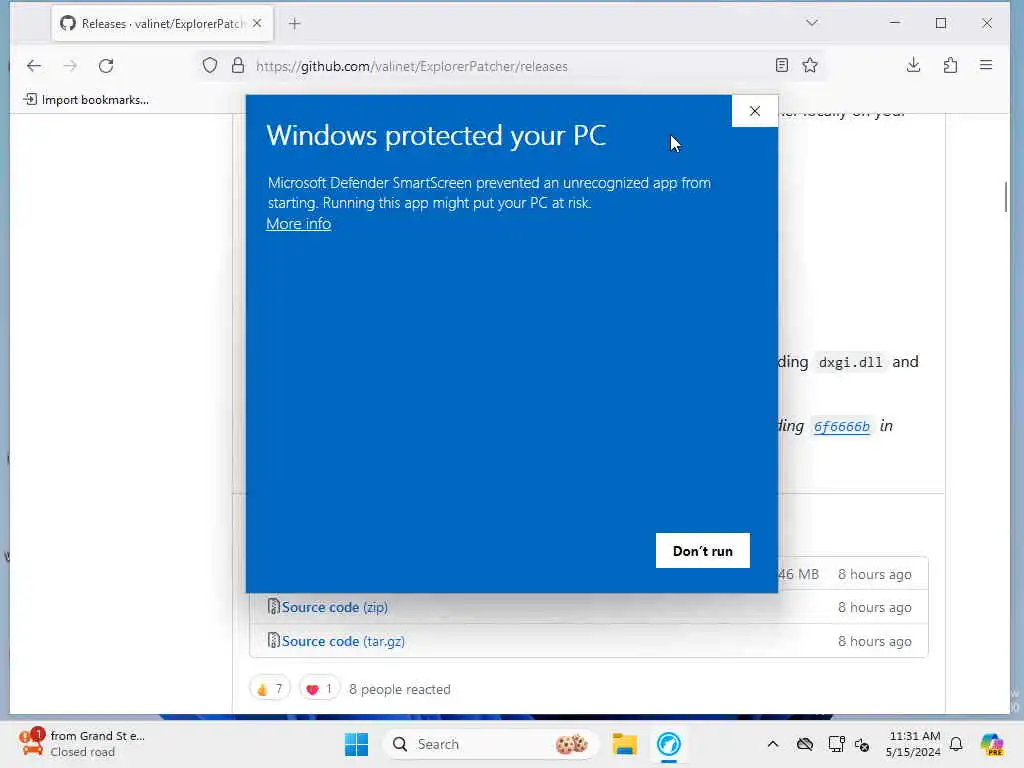Image resolution: width=1024 pixels, height=768 pixels.
Task: Open File Explorer from the taskbar
Action: [624, 744]
